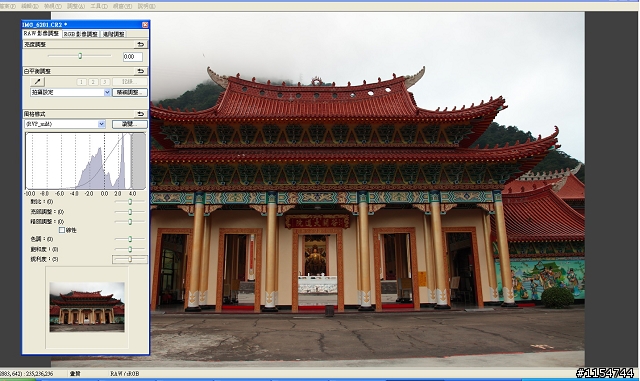Click the browse button beside picture style
This screenshot has width=640, height=381.
(129, 124)
